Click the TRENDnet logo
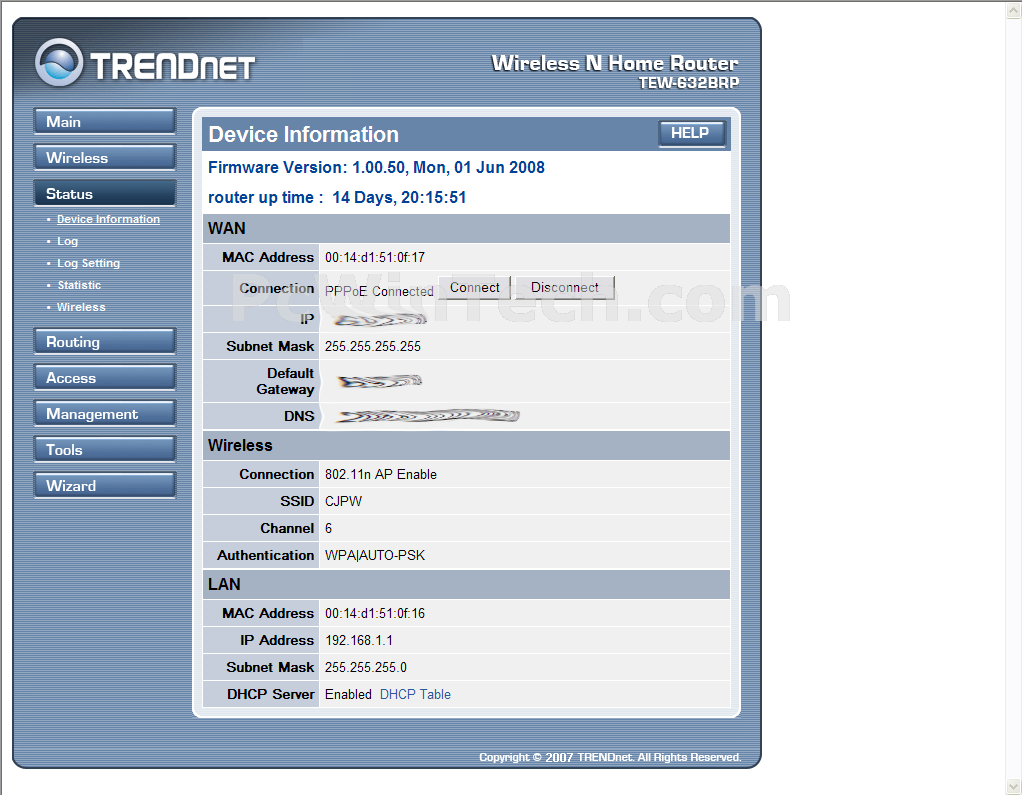 pyautogui.click(x=145, y=63)
